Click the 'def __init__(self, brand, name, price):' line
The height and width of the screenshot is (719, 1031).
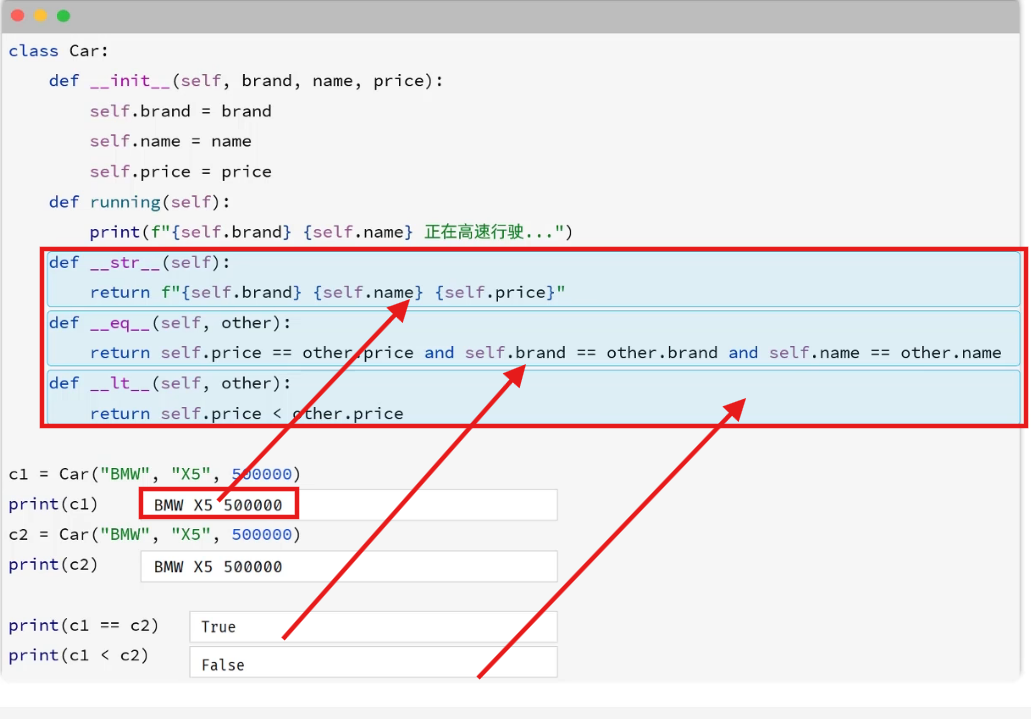246,81
